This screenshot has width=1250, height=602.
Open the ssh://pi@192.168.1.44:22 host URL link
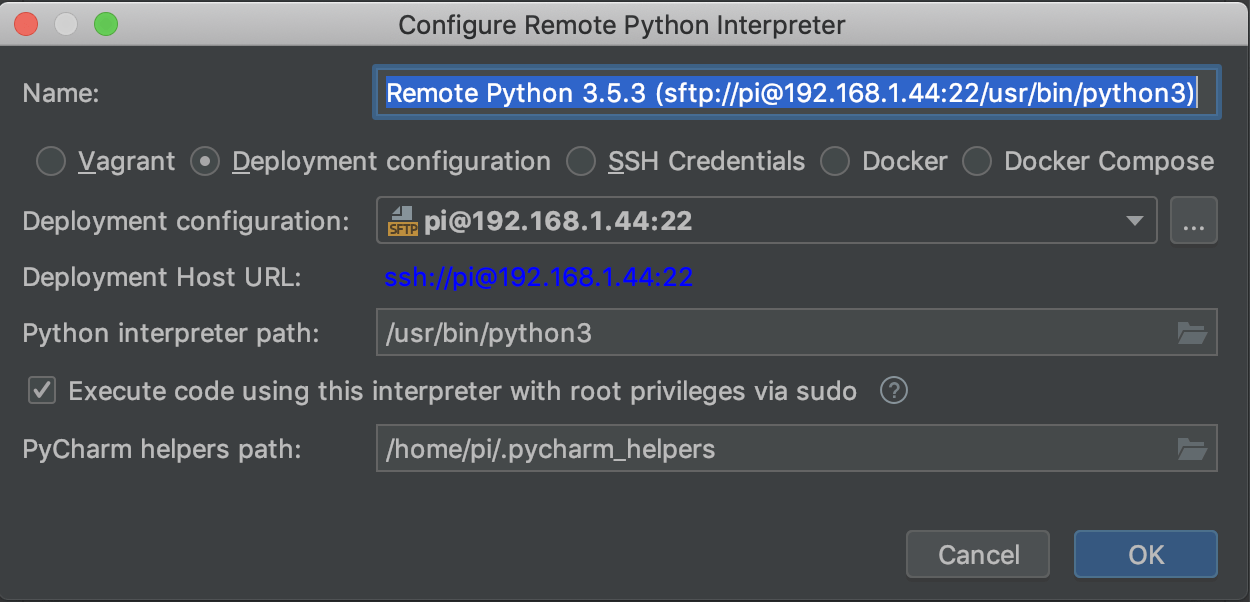tap(538, 277)
